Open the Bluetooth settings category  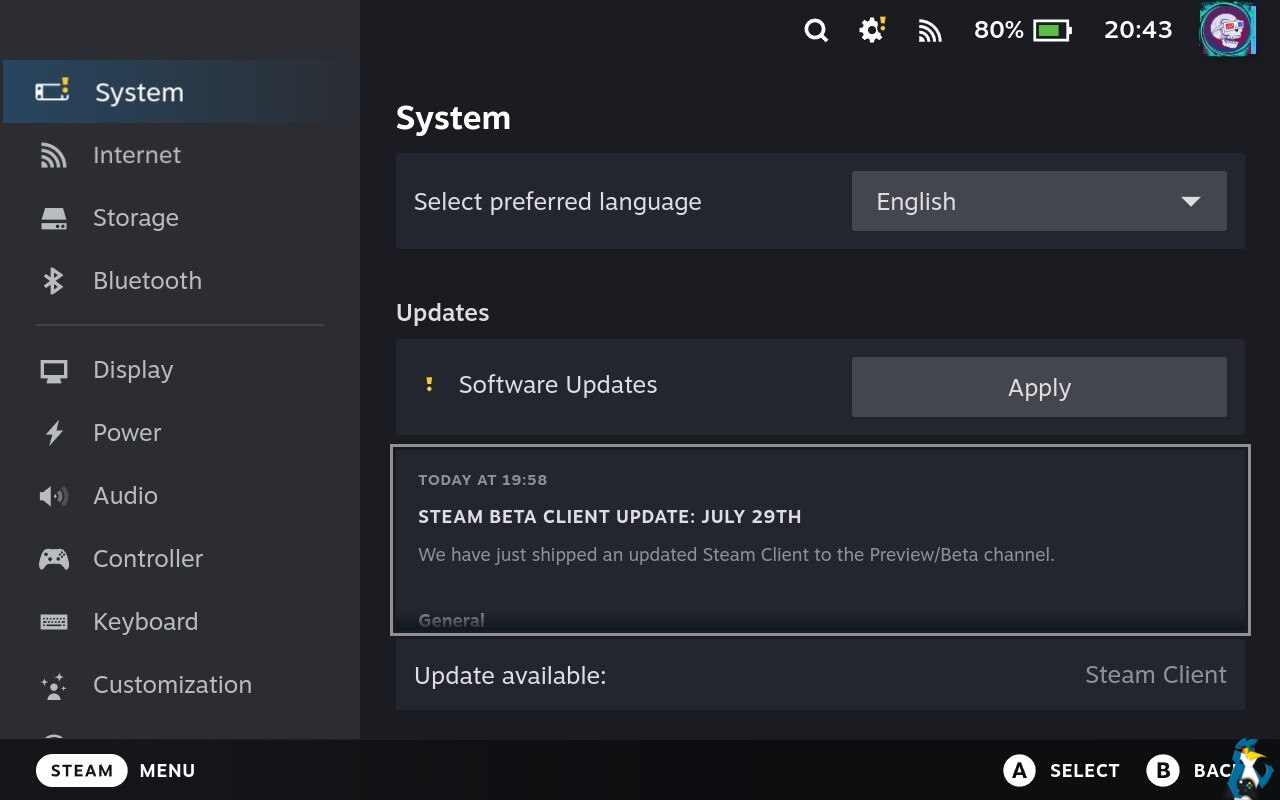click(180, 281)
